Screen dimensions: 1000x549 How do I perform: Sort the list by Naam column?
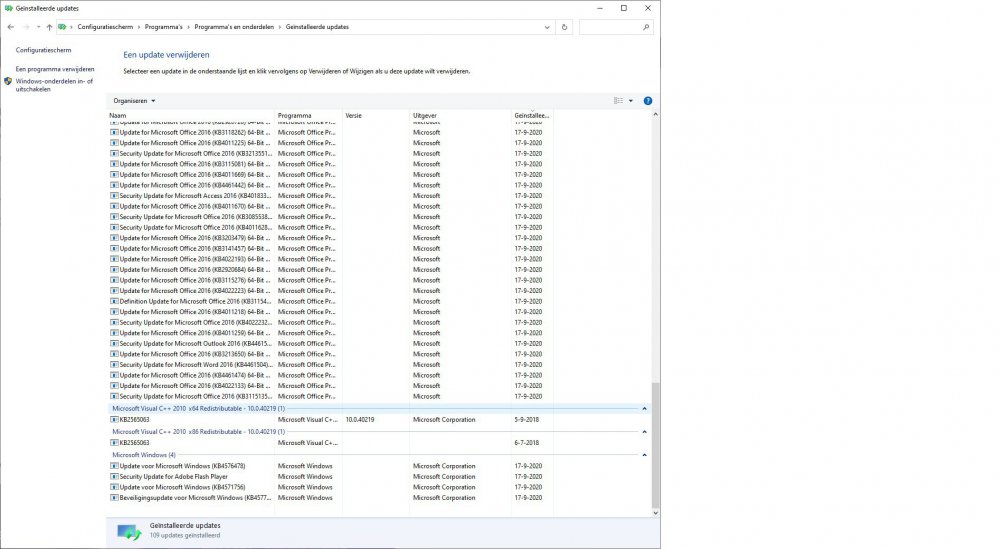[190, 116]
